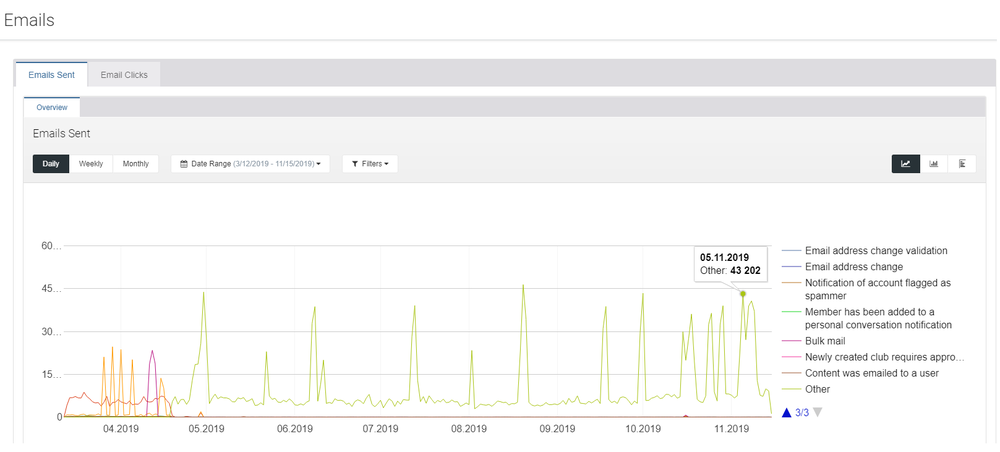Click the highlighted data point on 05.11.2019
This screenshot has width=1000, height=452.
point(742,293)
